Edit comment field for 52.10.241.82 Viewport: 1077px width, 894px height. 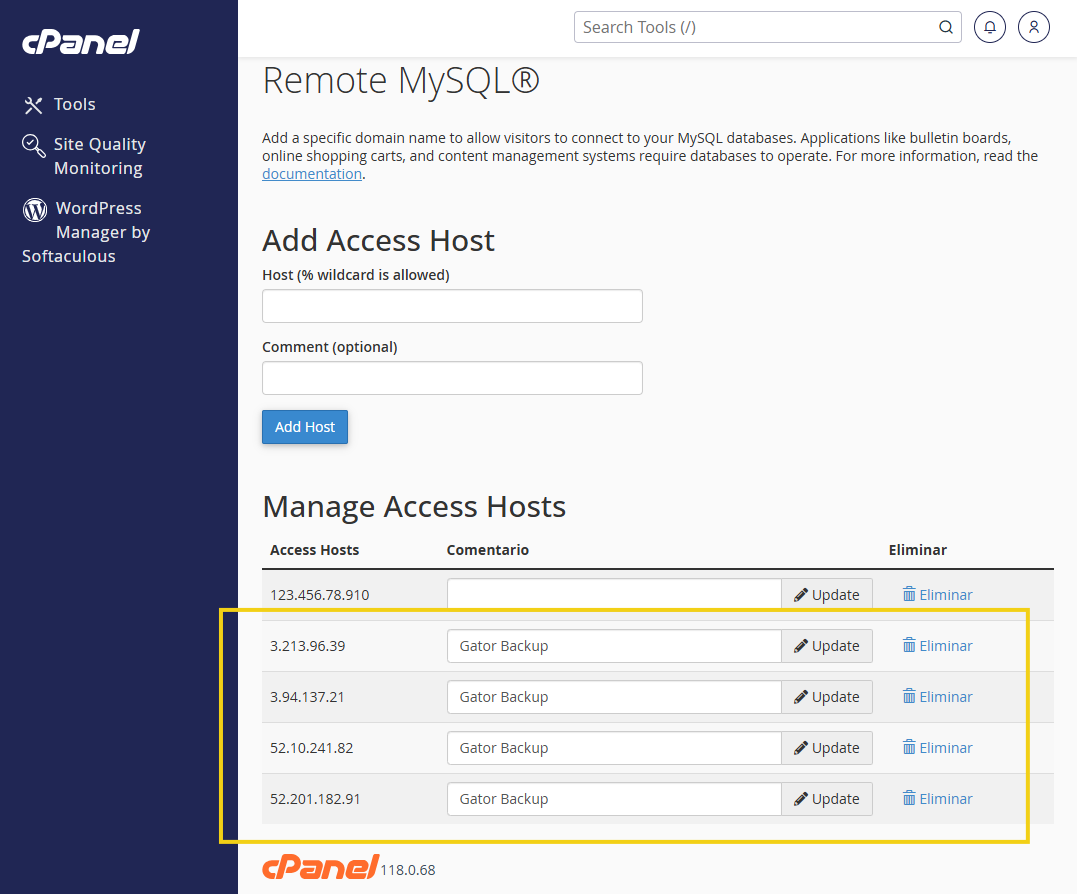[x=614, y=748]
